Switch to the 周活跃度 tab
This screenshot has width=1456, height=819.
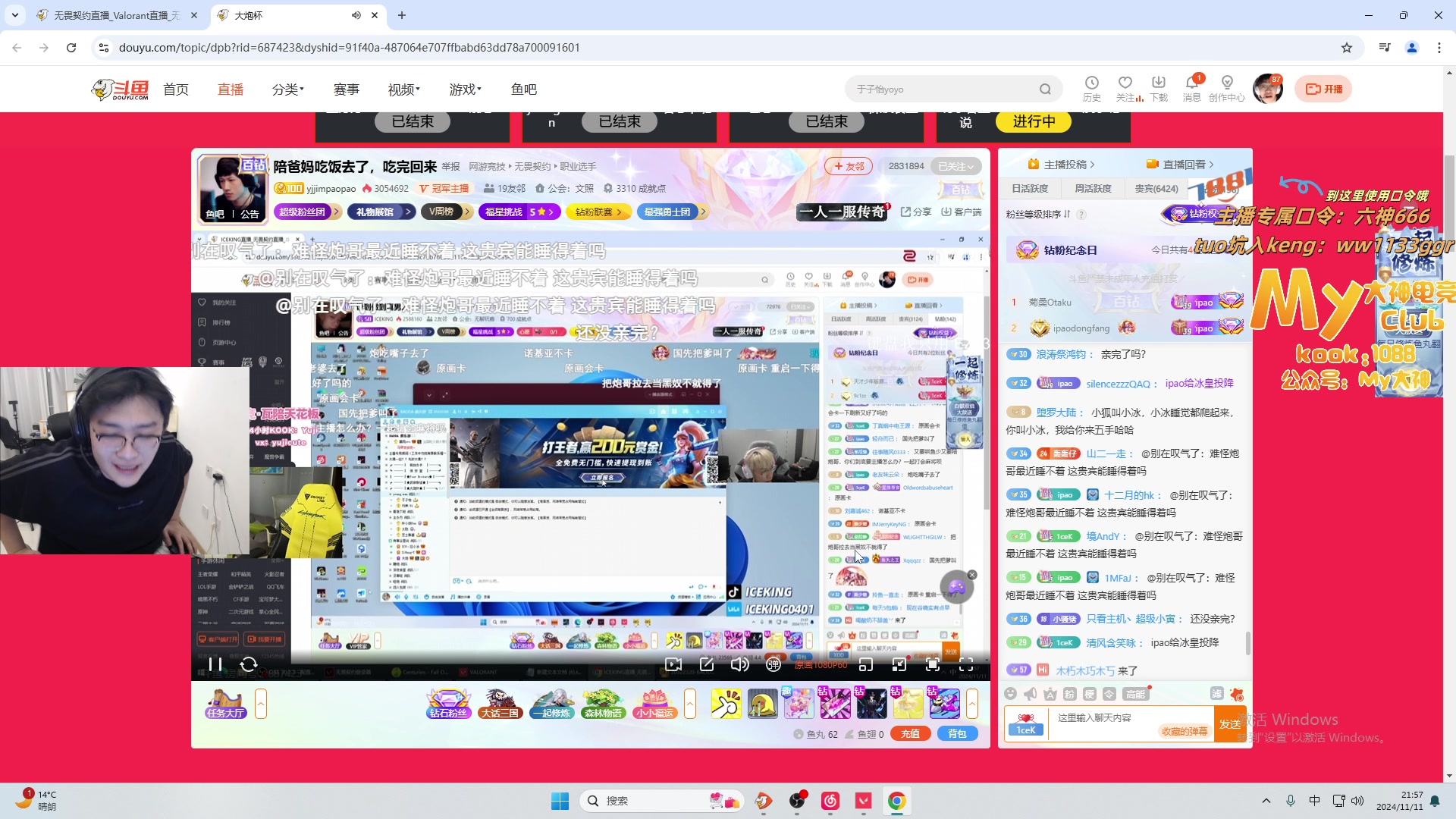[1093, 188]
